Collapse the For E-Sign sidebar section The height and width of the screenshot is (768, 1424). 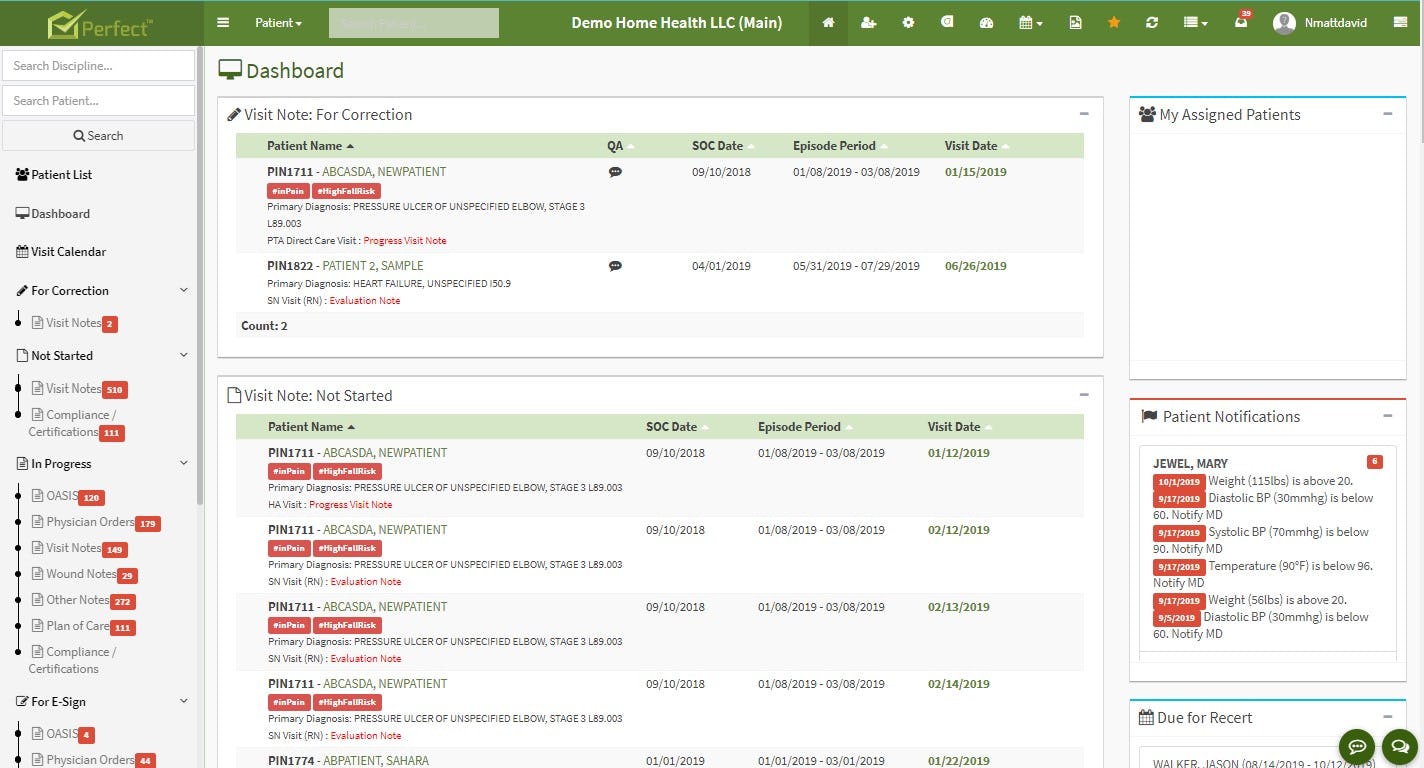[184, 701]
